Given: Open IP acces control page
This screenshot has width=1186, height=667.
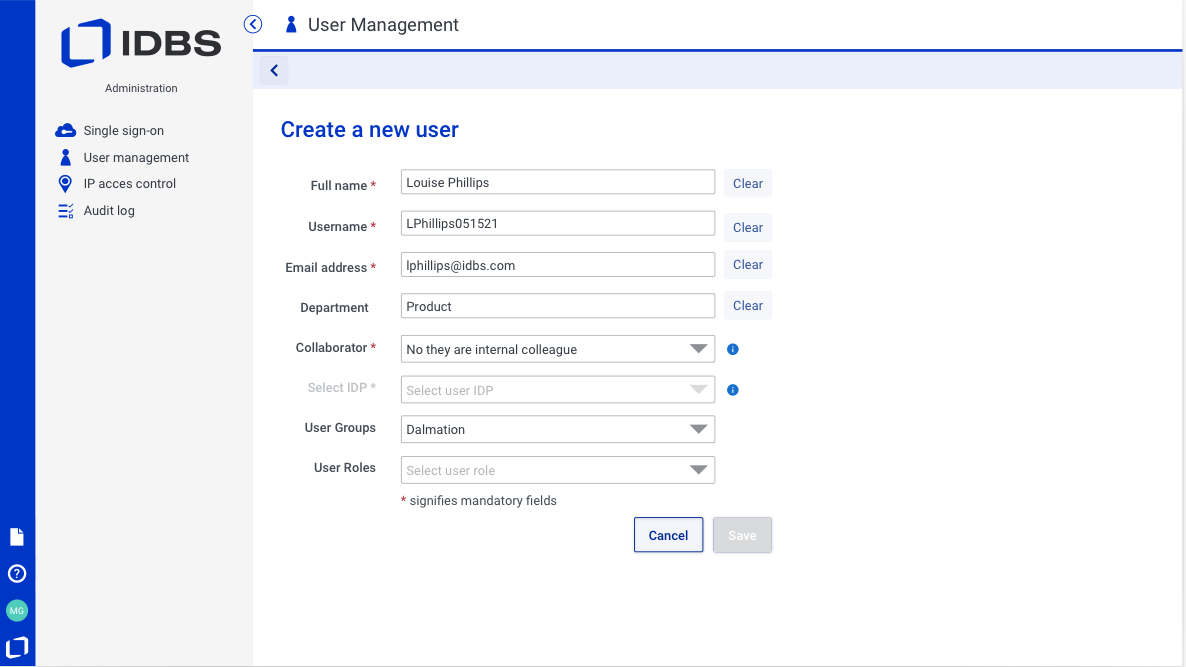Looking at the screenshot, I should click(x=129, y=184).
